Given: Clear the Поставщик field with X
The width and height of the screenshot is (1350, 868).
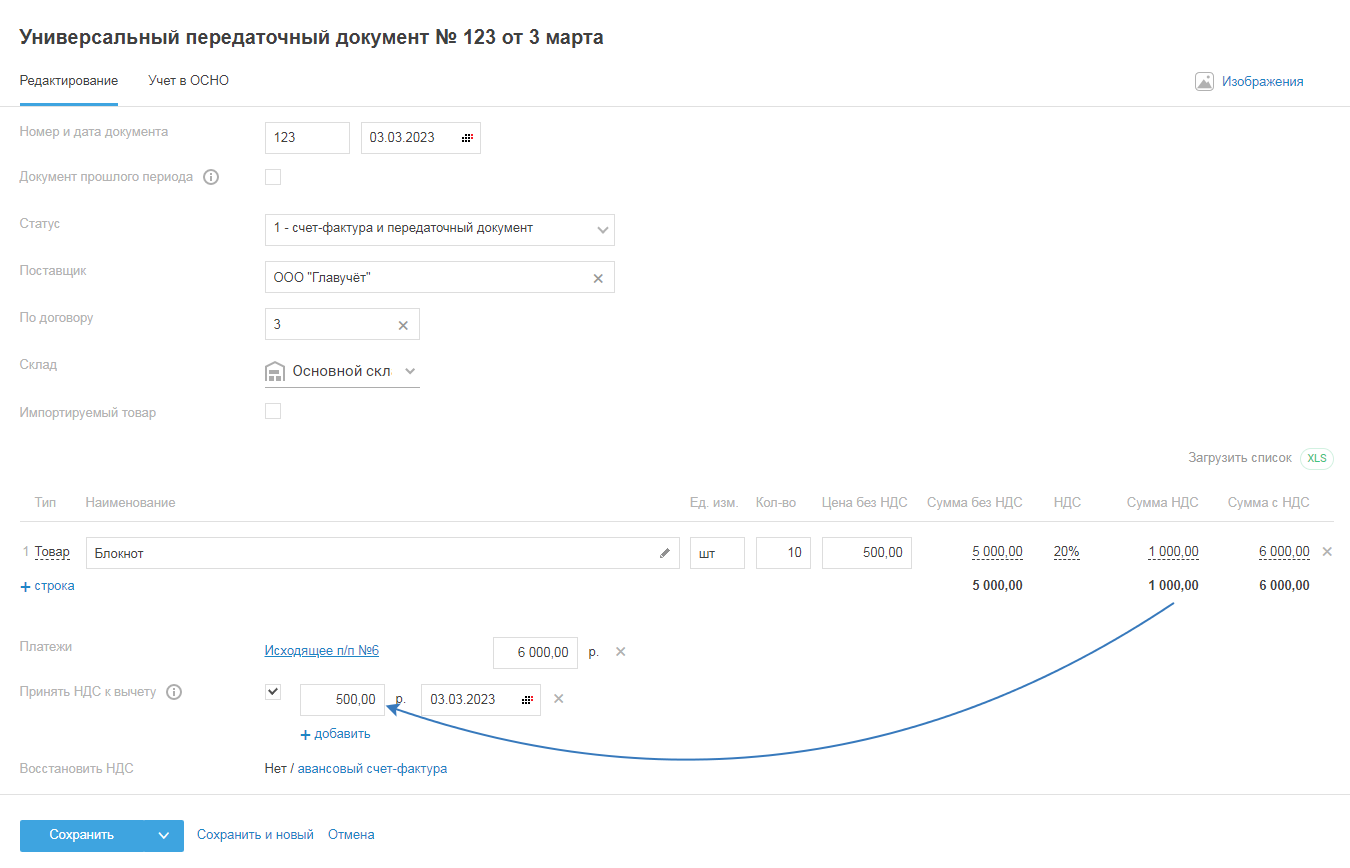Looking at the screenshot, I should tap(598, 278).
